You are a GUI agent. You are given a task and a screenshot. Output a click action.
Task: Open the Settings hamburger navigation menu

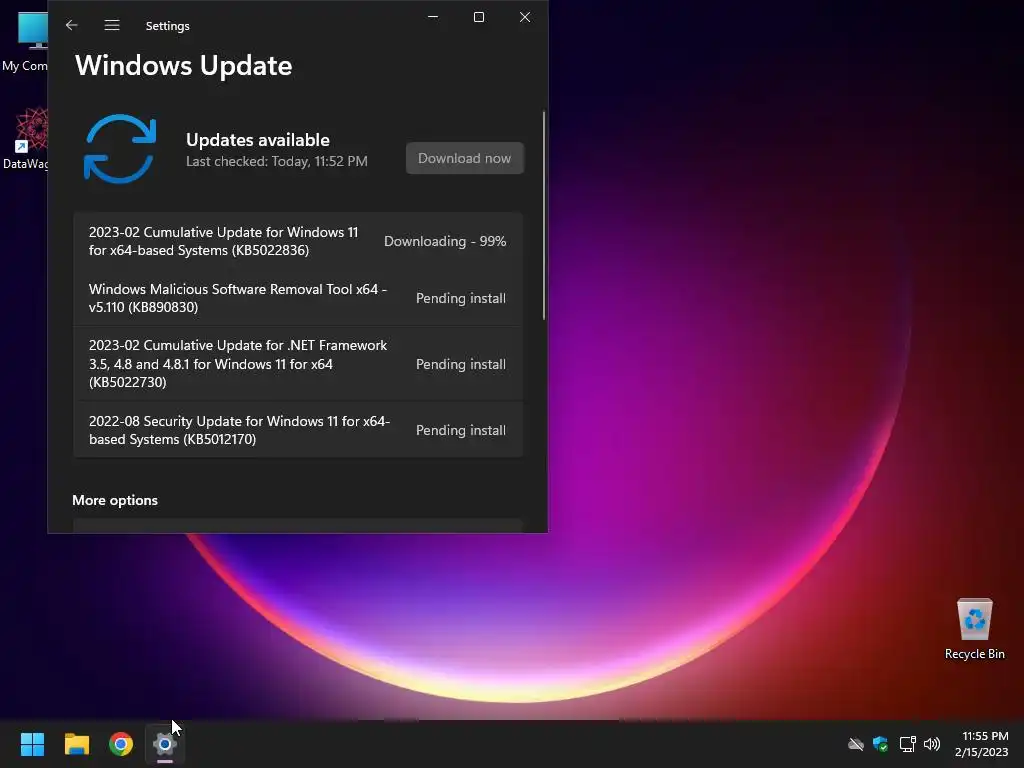coord(112,25)
